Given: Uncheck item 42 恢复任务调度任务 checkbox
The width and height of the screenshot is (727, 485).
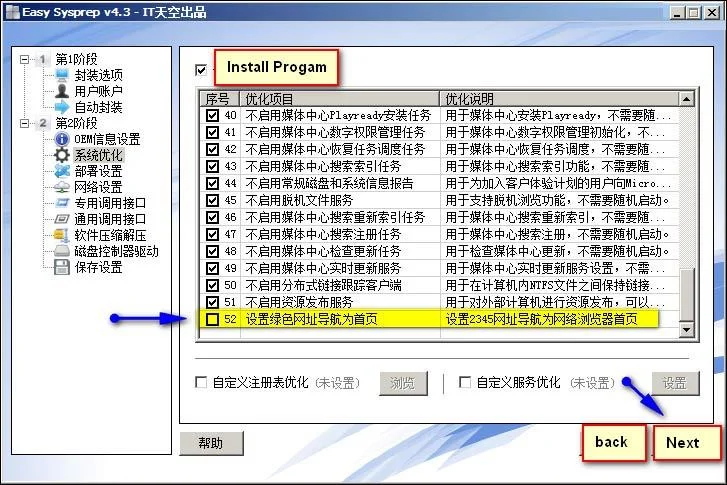Looking at the screenshot, I should 212,149.
